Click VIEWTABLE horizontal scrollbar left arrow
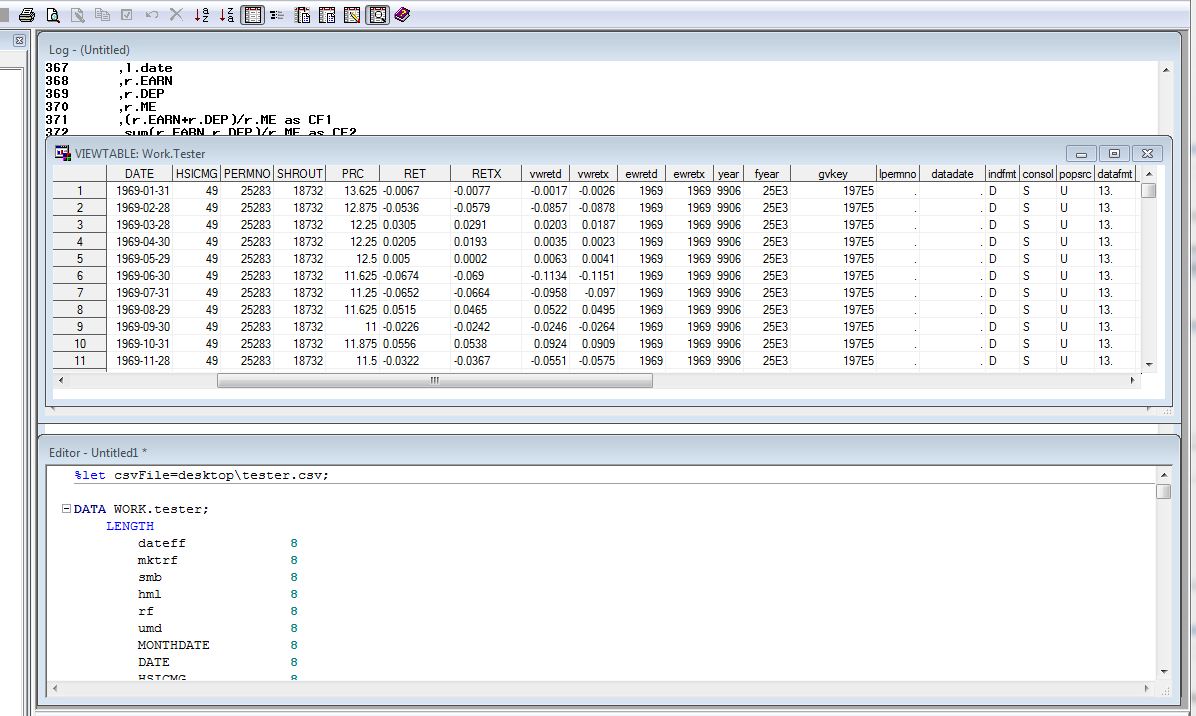This screenshot has height=716, width=1196. tap(61, 380)
